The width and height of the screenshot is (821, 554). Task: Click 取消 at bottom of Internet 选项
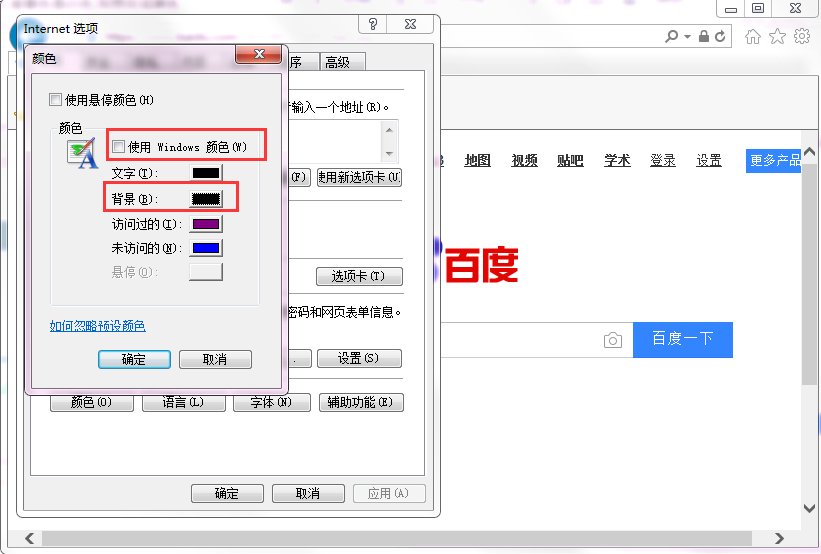(x=308, y=493)
